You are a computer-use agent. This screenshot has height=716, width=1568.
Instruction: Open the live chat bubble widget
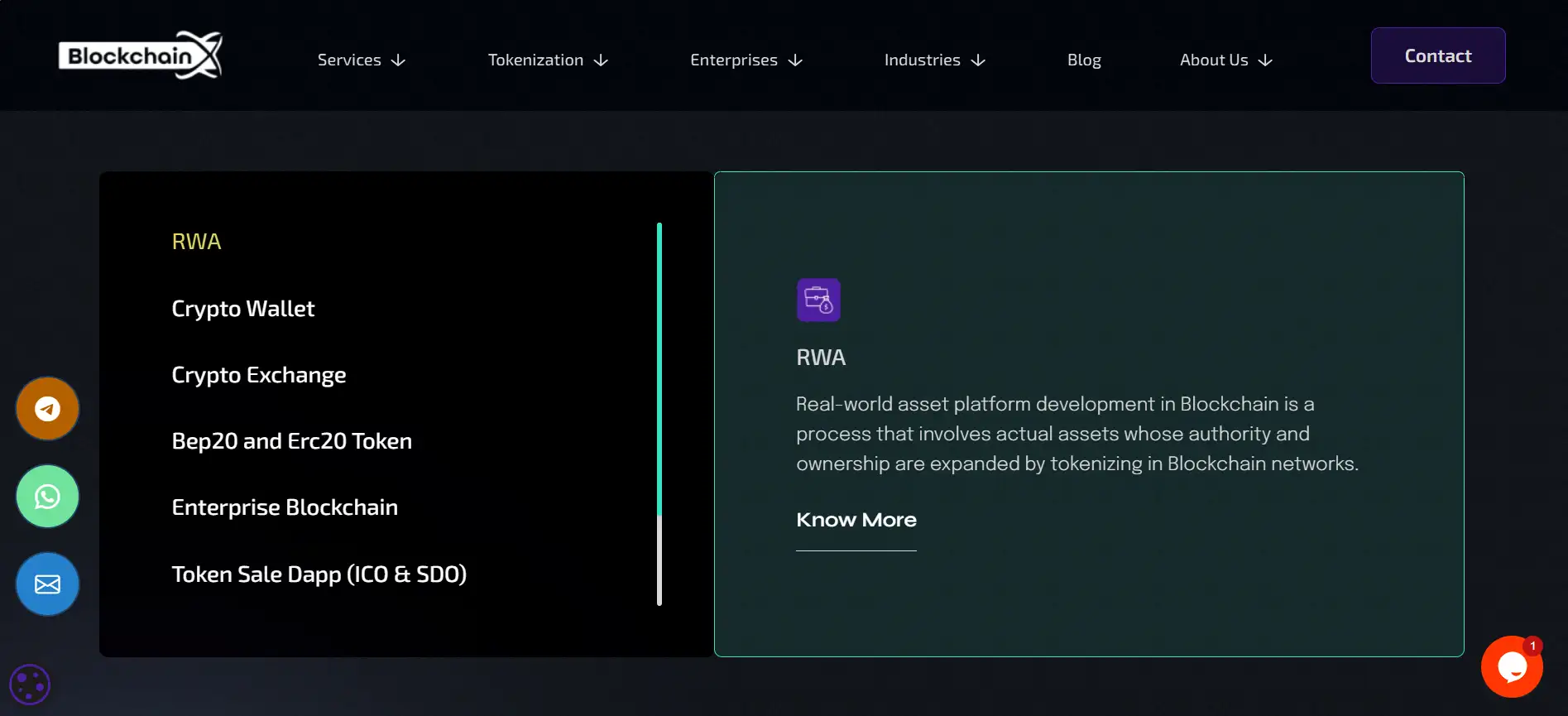click(1511, 666)
